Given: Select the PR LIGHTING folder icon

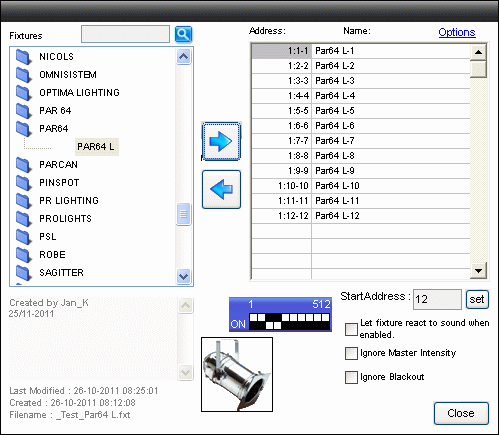Looking at the screenshot, I should [23, 201].
